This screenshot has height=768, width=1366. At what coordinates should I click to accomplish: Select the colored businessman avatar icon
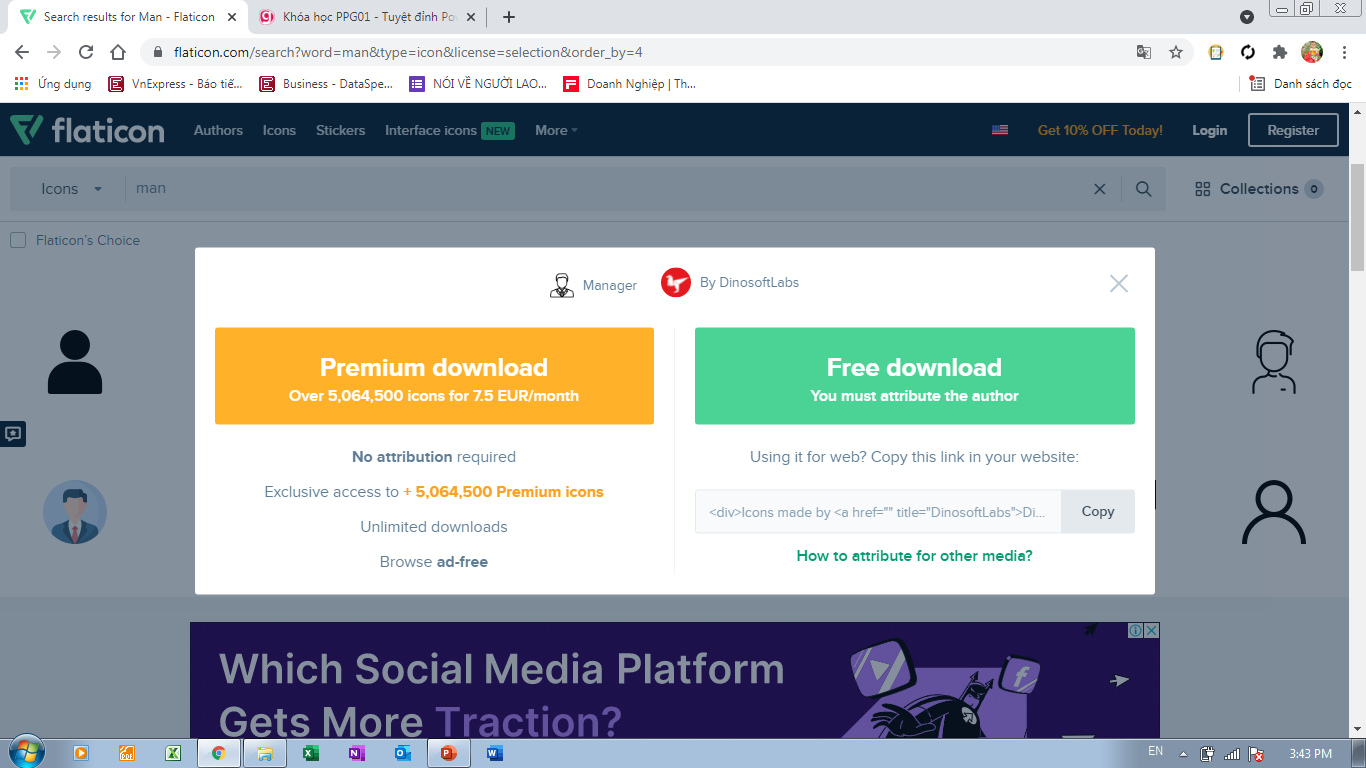click(x=75, y=512)
